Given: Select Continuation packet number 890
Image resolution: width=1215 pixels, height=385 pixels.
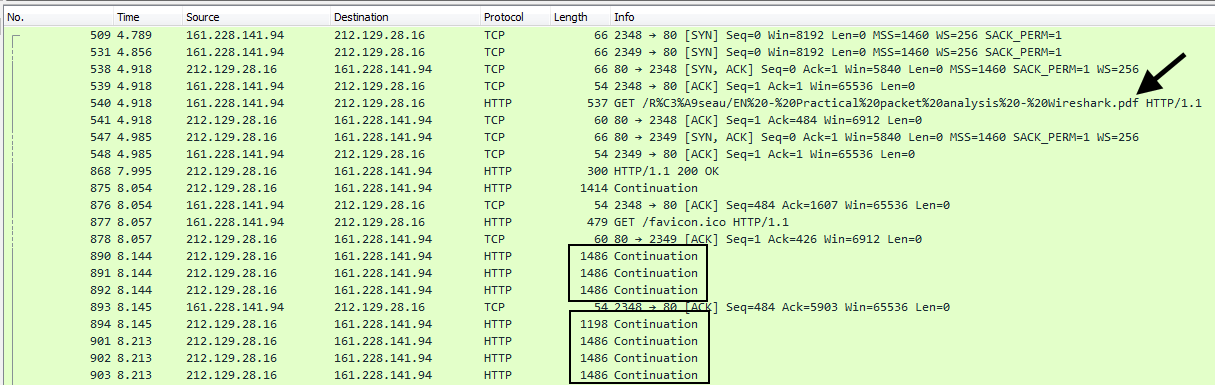Looking at the screenshot, I should click(x=607, y=256).
